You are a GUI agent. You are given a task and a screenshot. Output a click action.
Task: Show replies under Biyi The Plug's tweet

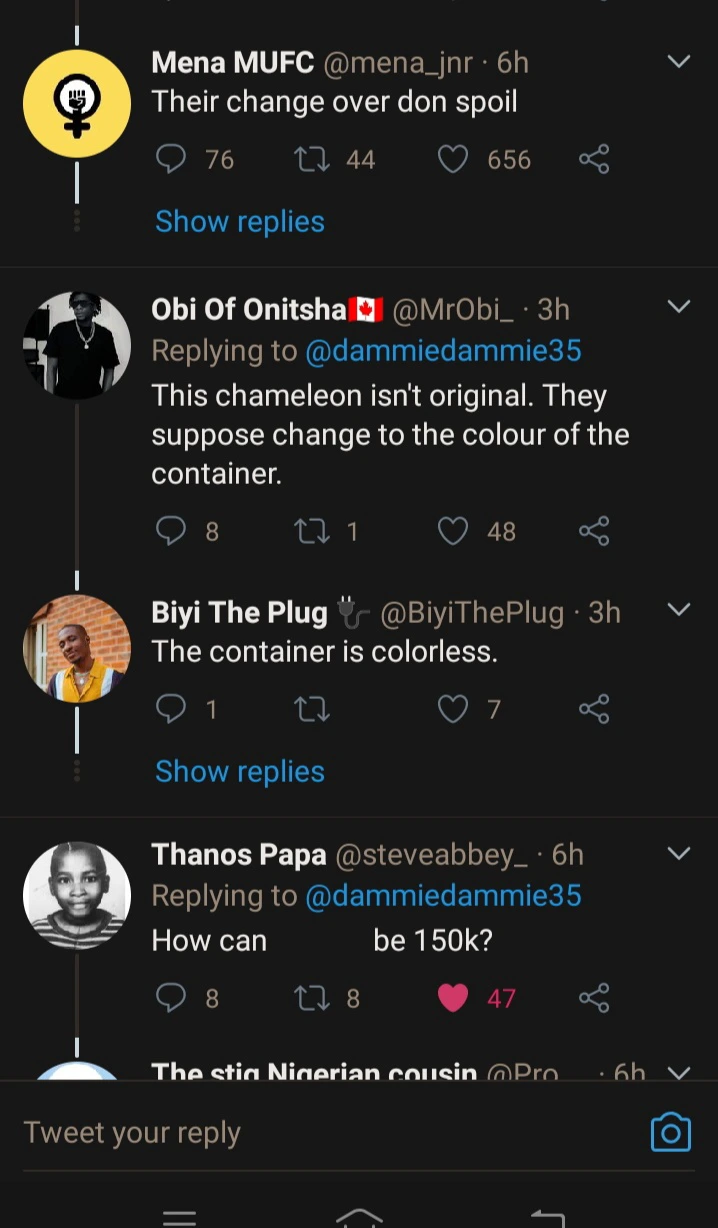[240, 771]
